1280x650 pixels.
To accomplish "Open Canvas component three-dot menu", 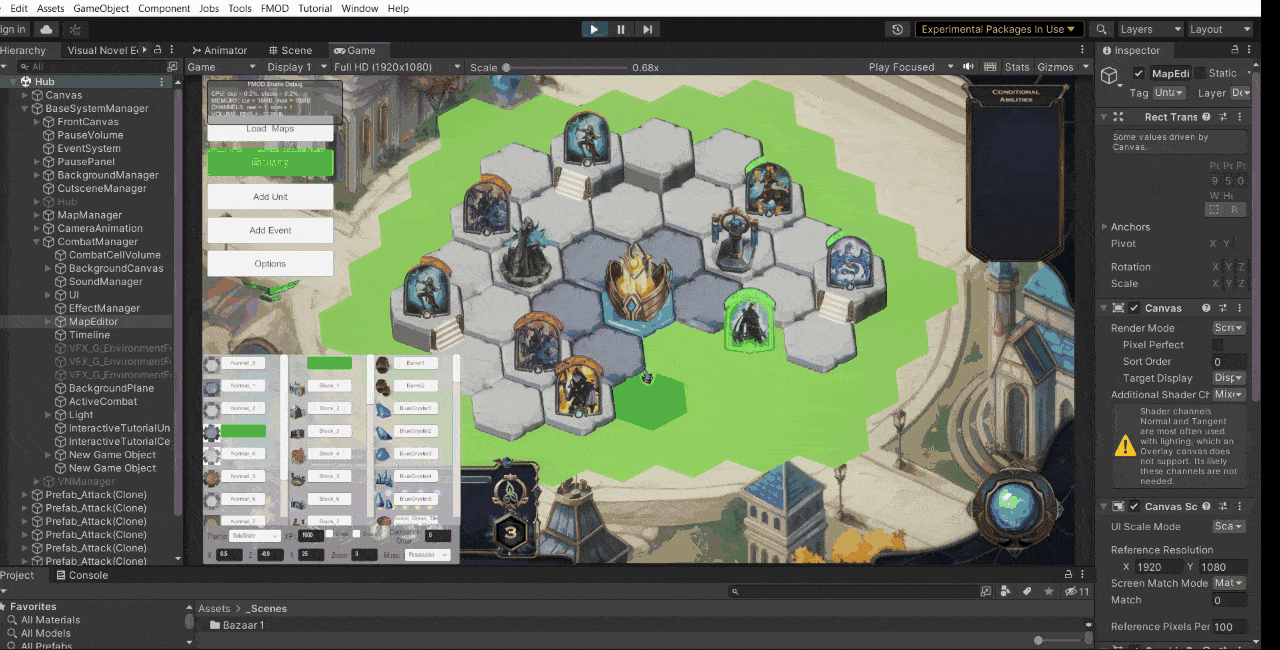I will point(1238,308).
